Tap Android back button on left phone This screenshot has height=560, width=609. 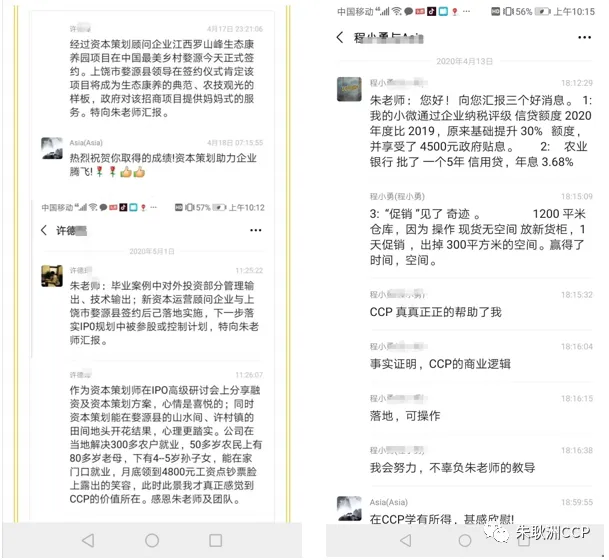point(88,540)
